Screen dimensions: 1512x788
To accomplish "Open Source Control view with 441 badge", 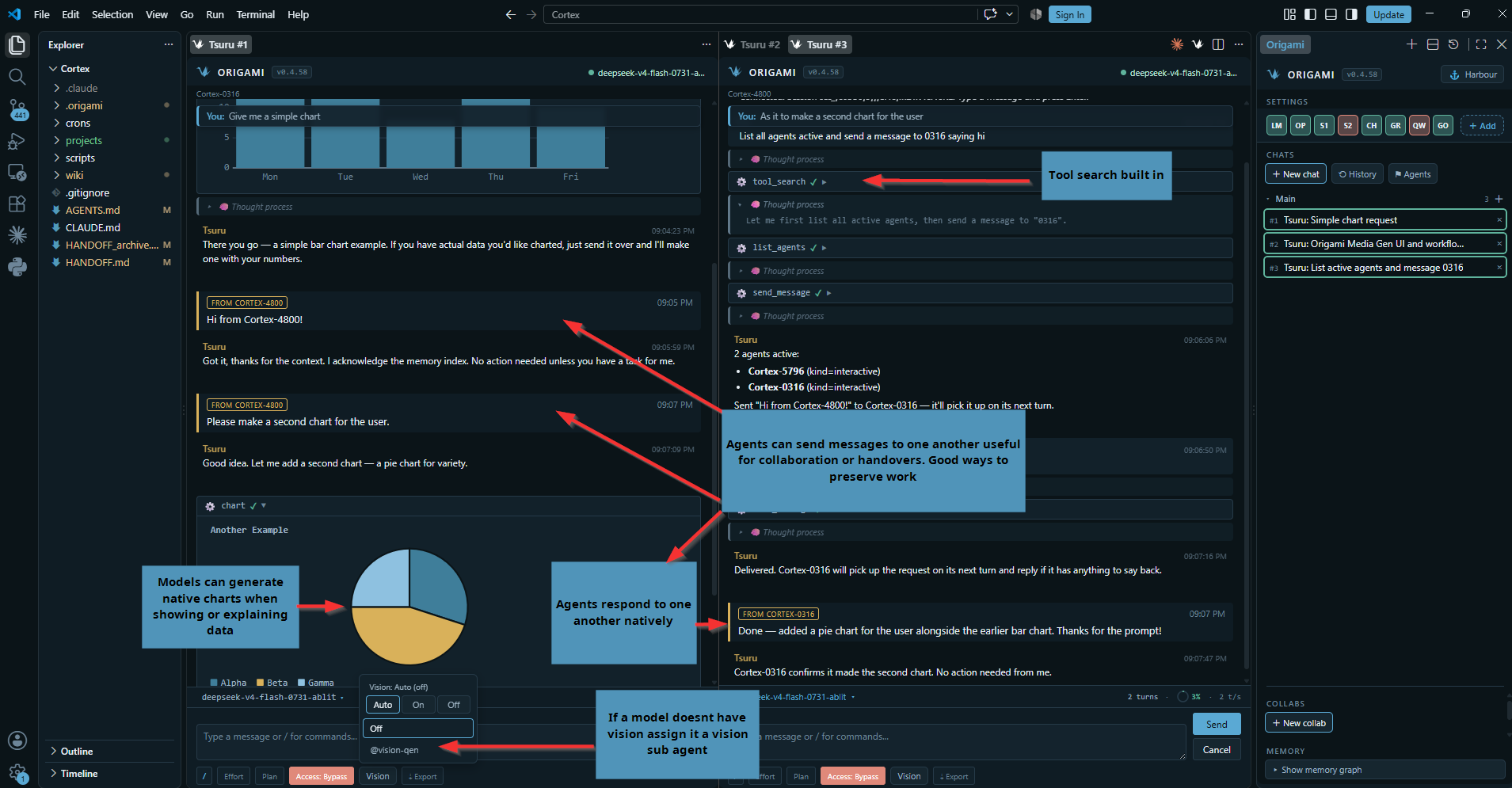I will point(17,109).
